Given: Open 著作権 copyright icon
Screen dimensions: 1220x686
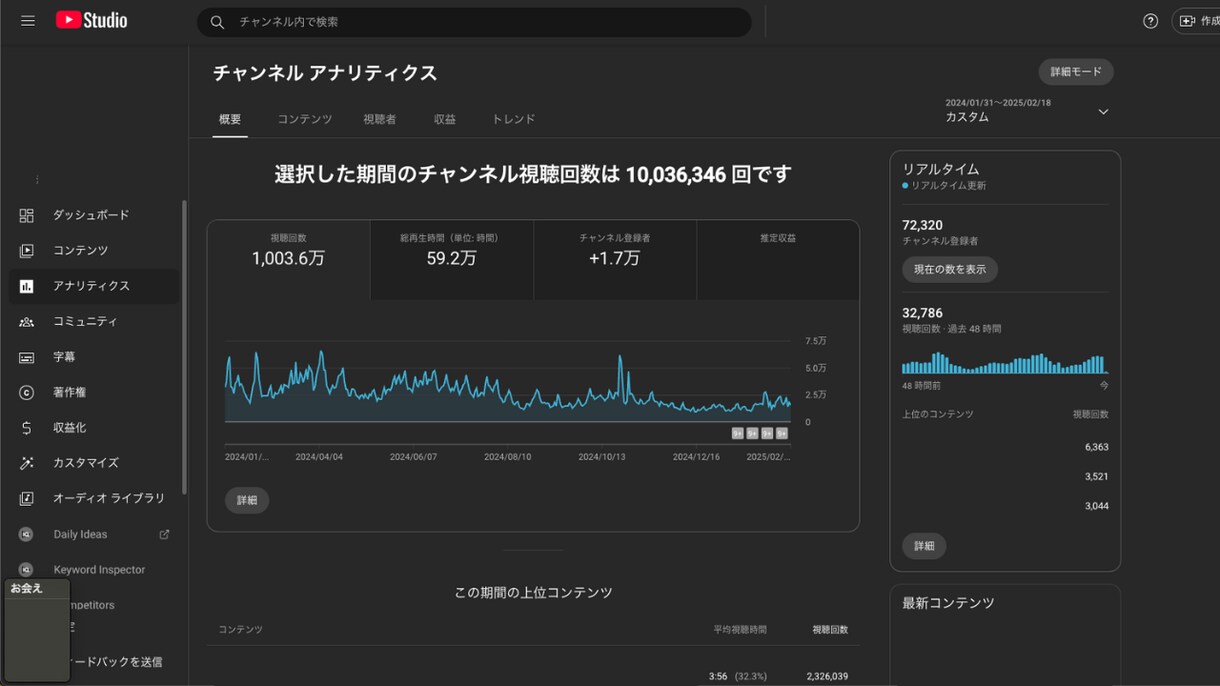Looking at the screenshot, I should [x=27, y=392].
